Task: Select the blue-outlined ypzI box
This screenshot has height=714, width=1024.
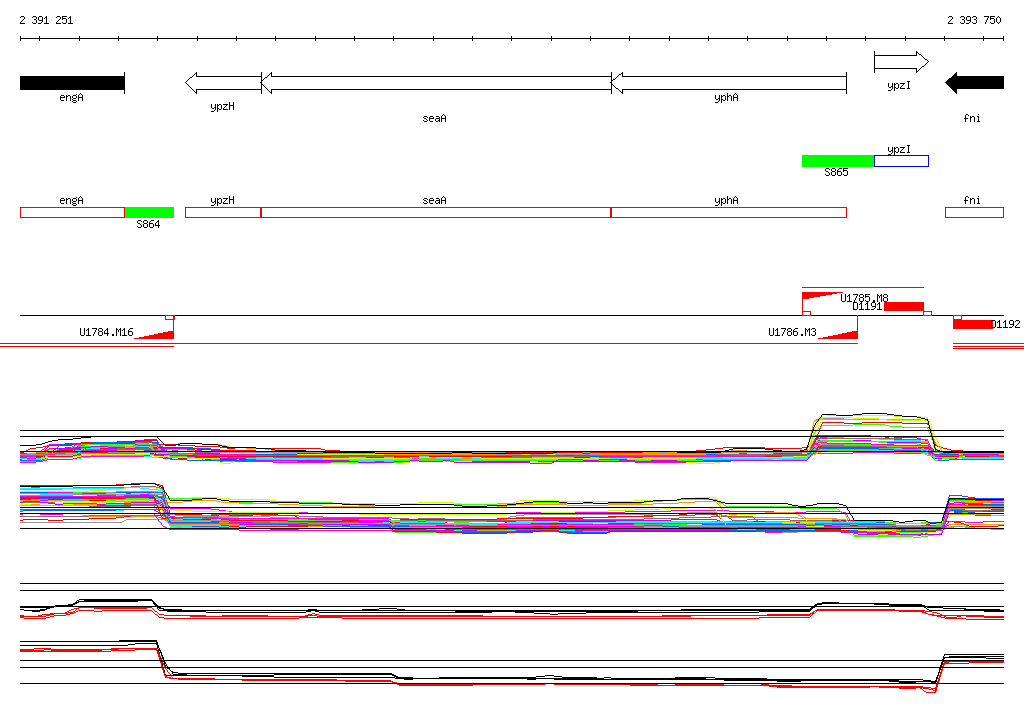Action: tap(901, 161)
